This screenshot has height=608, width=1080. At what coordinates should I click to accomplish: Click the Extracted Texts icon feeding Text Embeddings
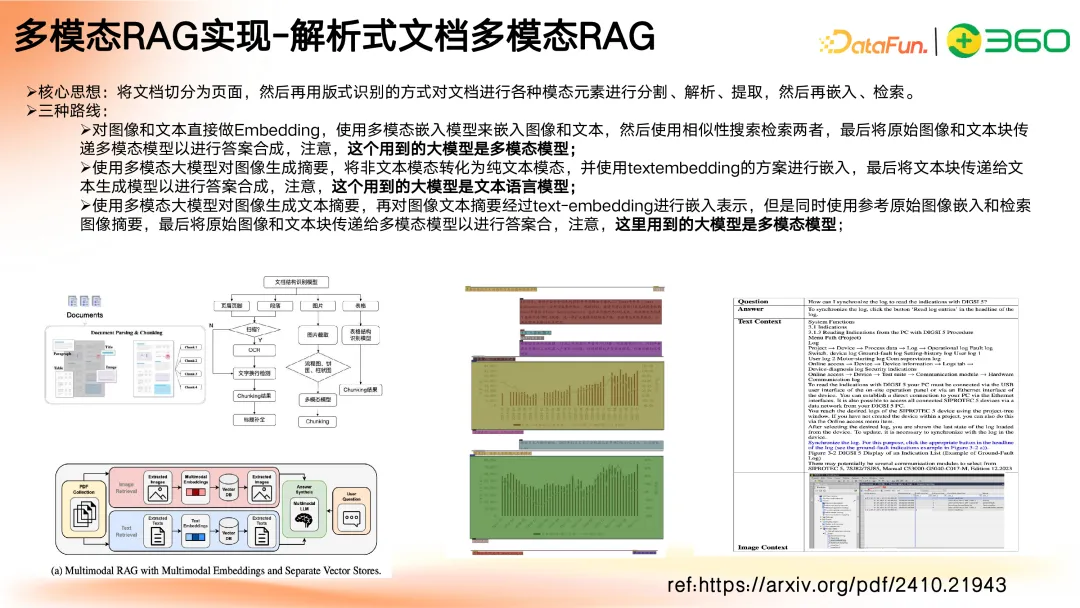click(158, 536)
